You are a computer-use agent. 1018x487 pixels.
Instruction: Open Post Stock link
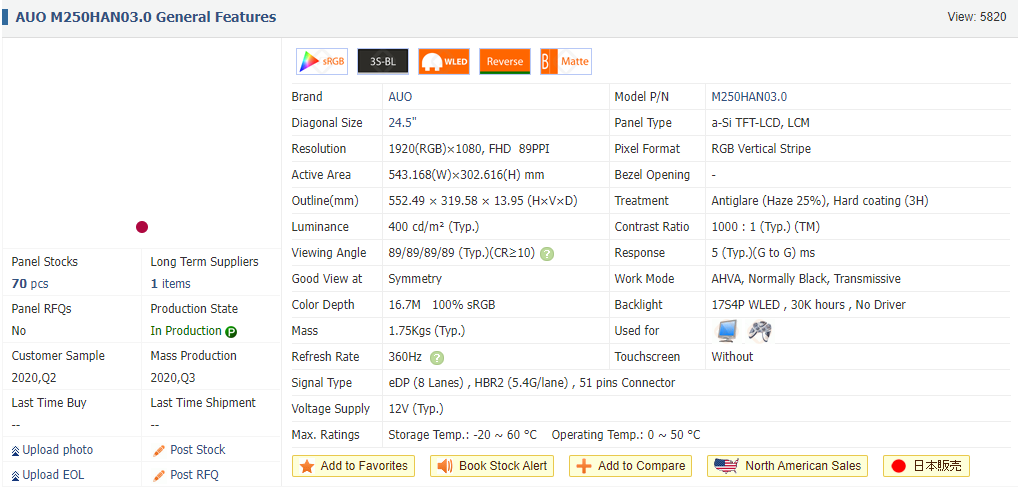[x=197, y=450]
